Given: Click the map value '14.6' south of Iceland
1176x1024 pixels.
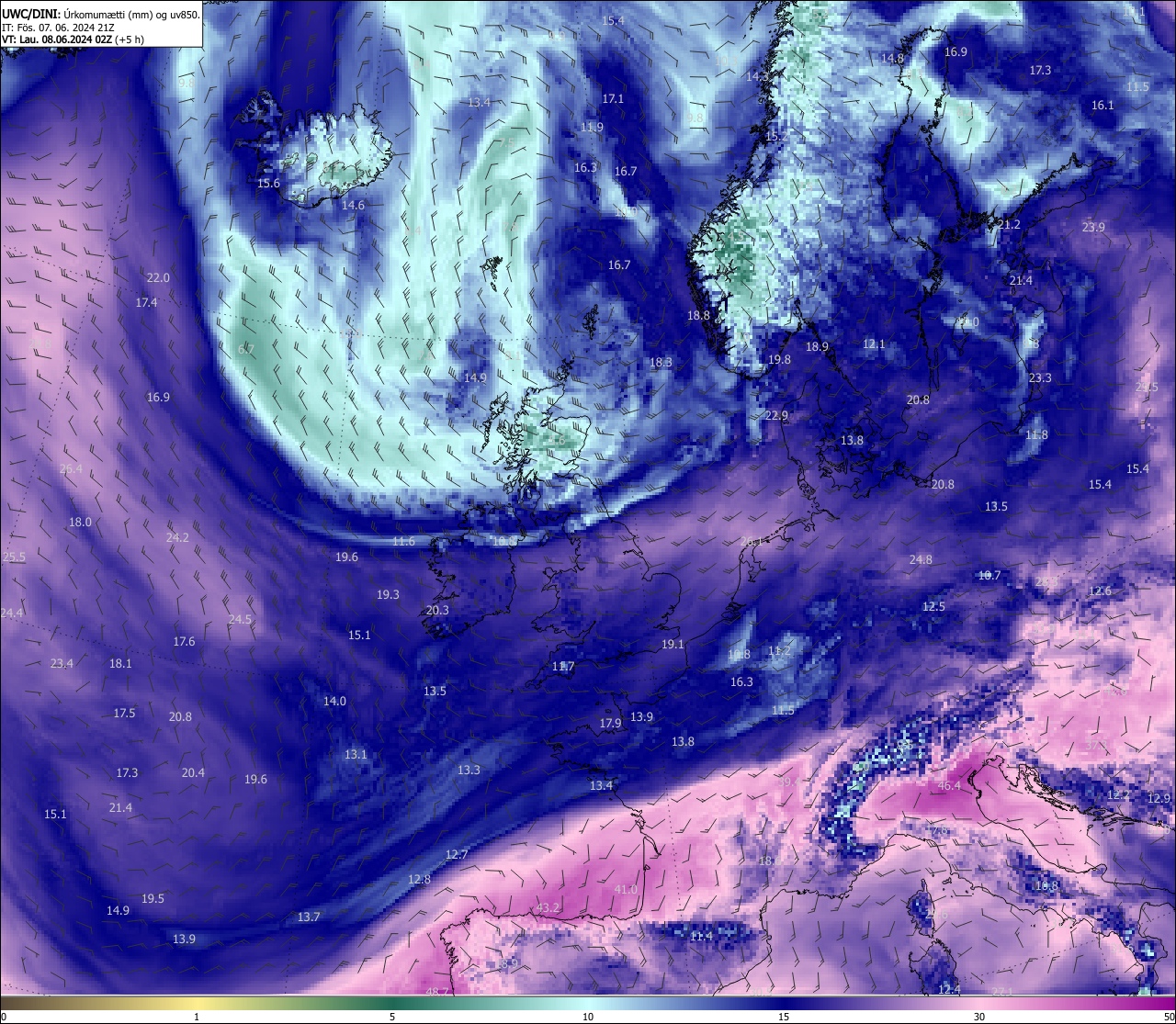Looking at the screenshot, I should (353, 205).
